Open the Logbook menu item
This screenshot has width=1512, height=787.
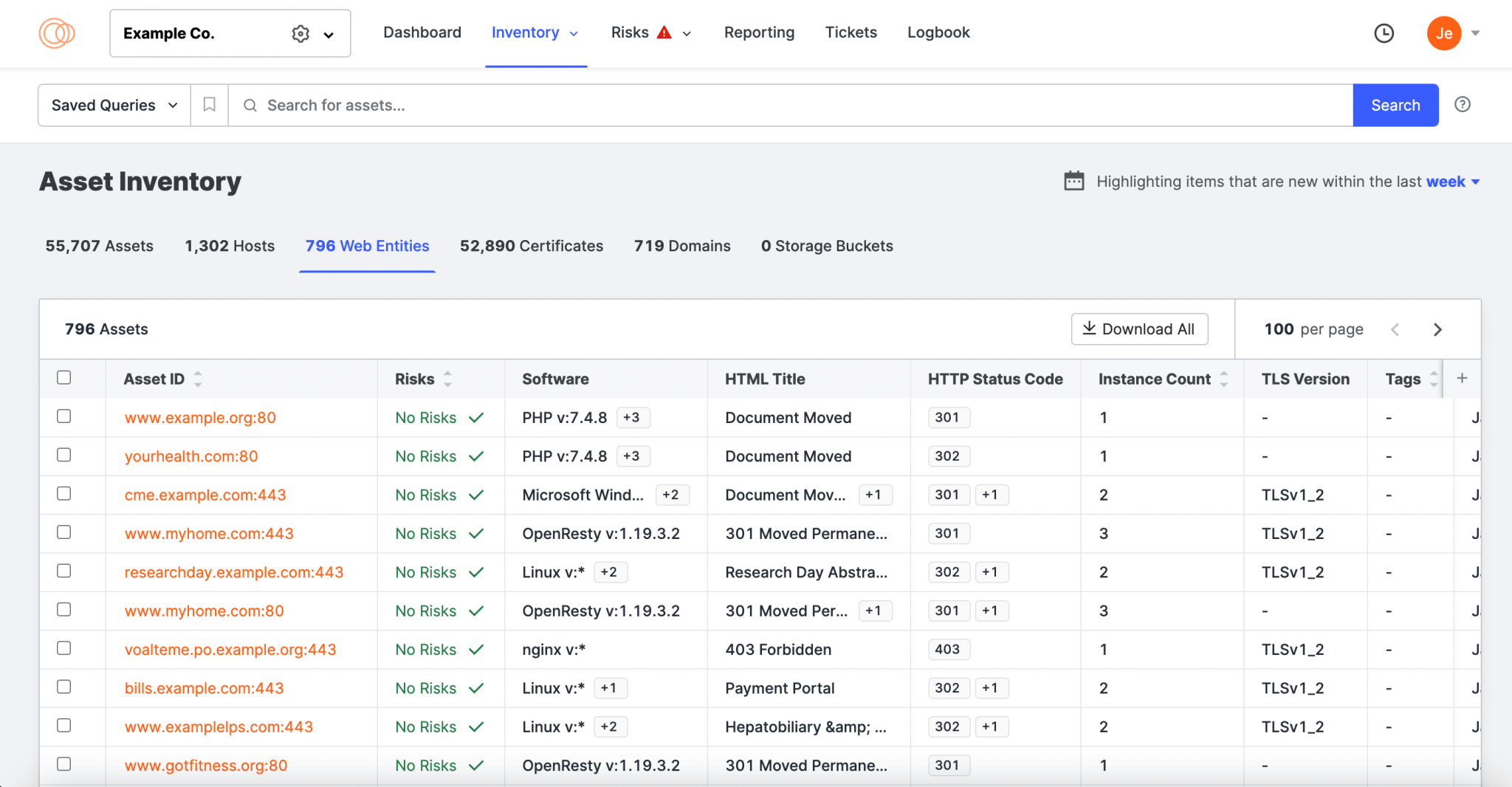[938, 32]
